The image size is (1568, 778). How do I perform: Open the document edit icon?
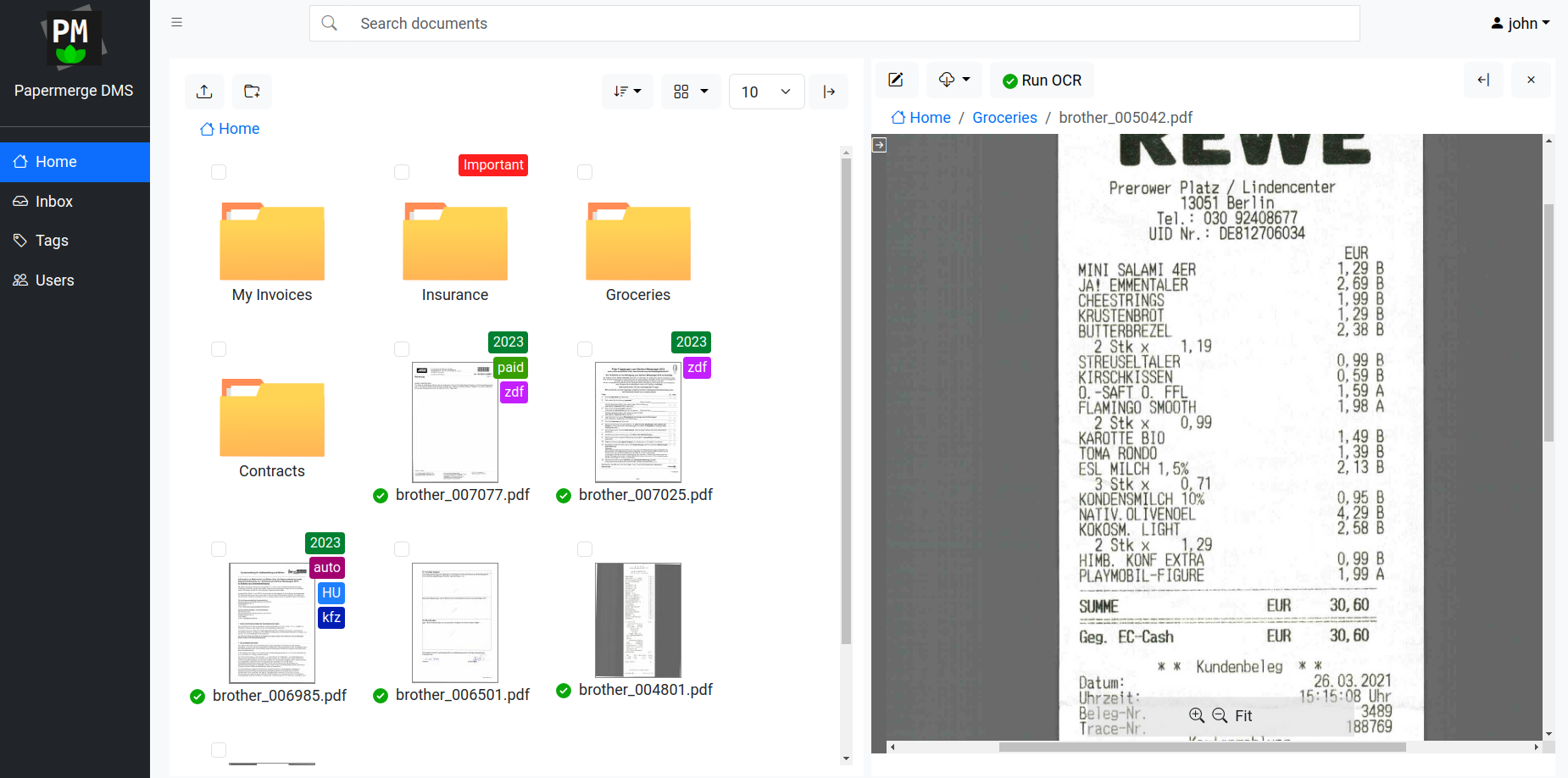click(897, 80)
